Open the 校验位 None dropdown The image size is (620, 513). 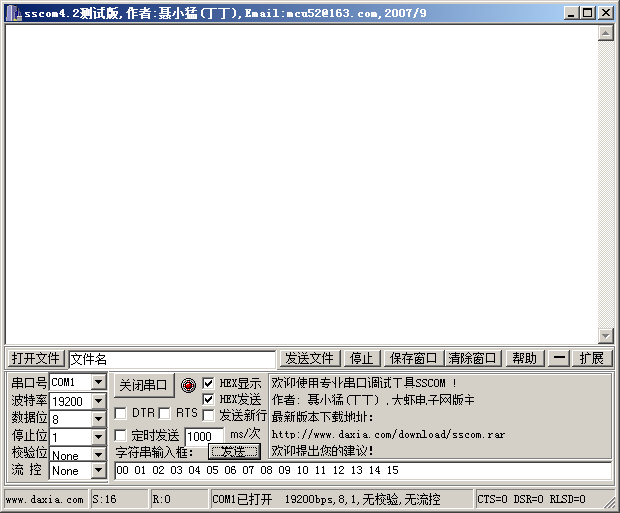[98, 454]
